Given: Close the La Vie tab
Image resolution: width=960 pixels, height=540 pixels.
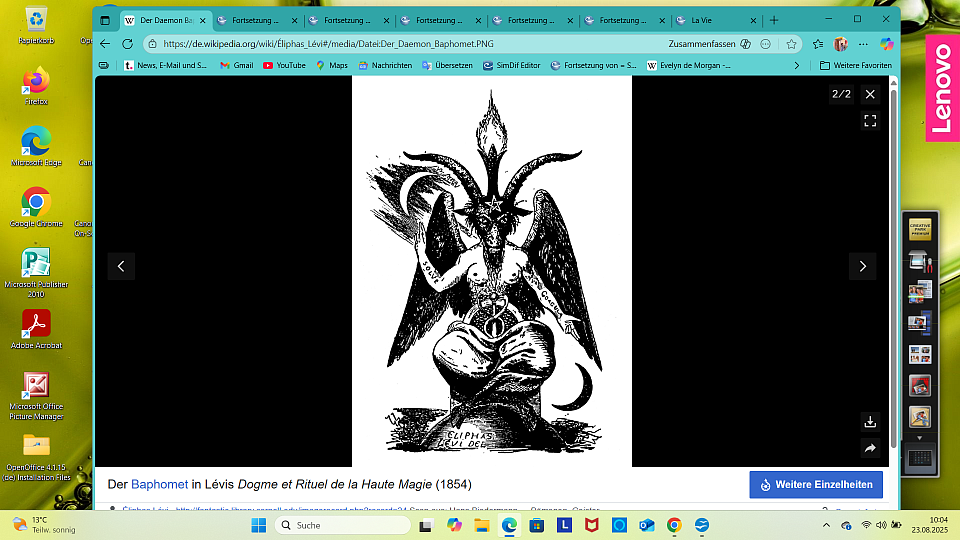Looking at the screenshot, I should 754,20.
